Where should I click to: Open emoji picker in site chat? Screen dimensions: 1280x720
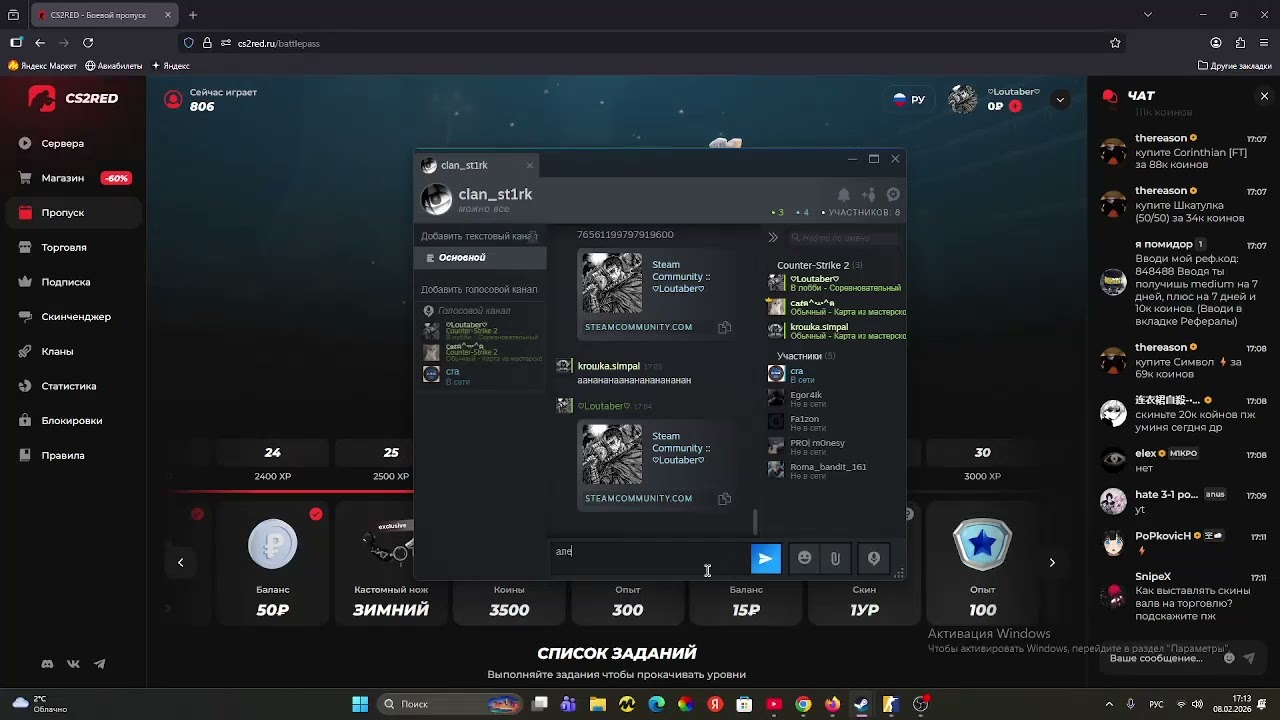tap(1229, 658)
